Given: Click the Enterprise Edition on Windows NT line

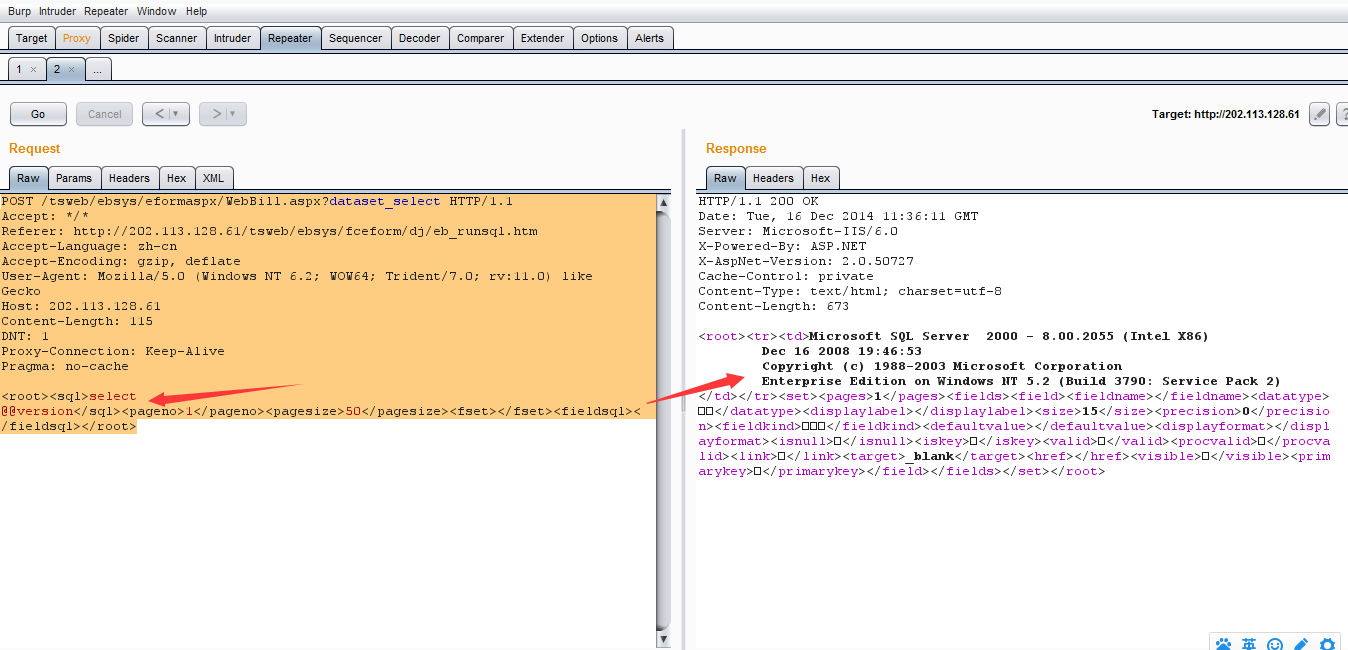Looking at the screenshot, I should click(1021, 381).
